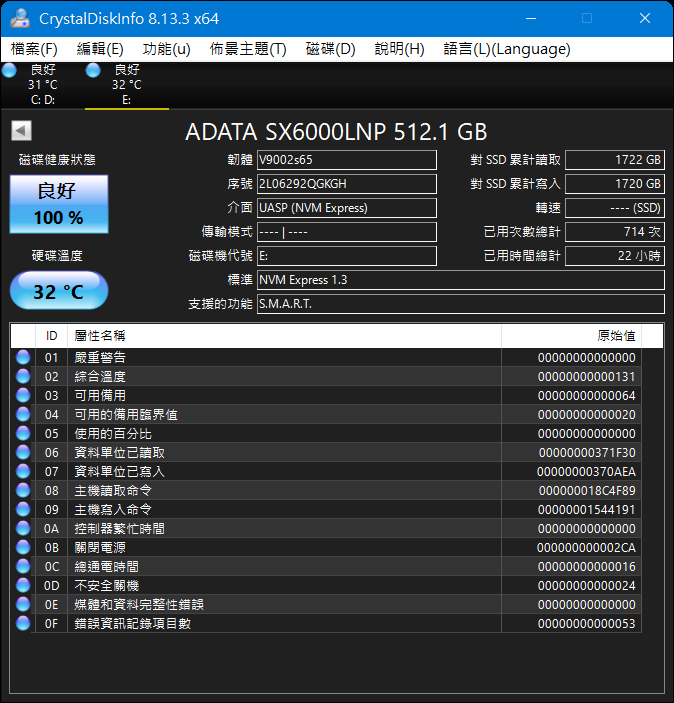Click the 已用時間總計 value 22 小時

[x=615, y=256]
